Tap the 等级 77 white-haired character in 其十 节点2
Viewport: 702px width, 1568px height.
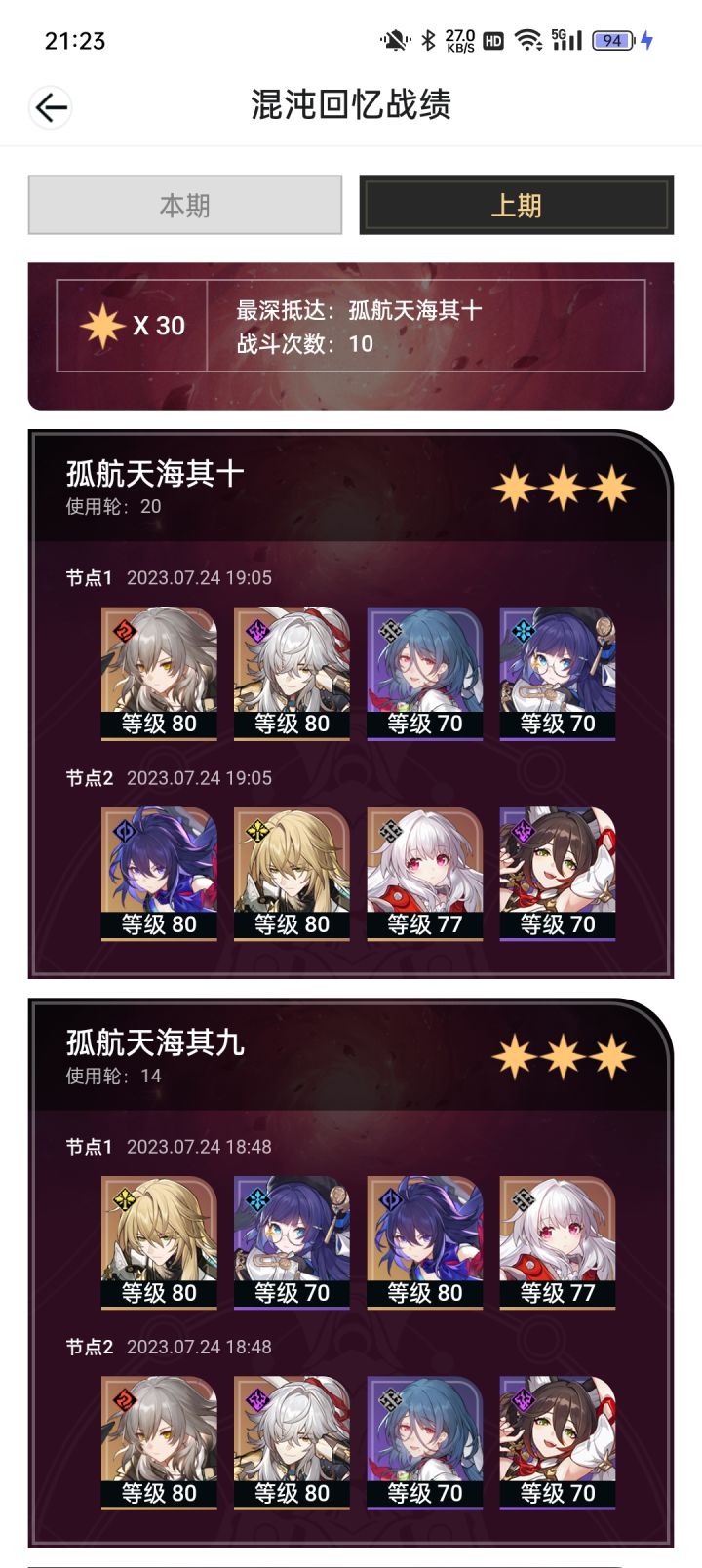click(x=424, y=875)
